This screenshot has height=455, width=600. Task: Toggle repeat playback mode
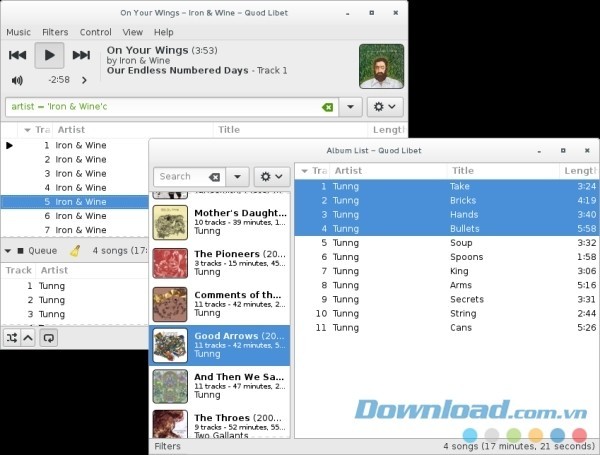(x=48, y=338)
